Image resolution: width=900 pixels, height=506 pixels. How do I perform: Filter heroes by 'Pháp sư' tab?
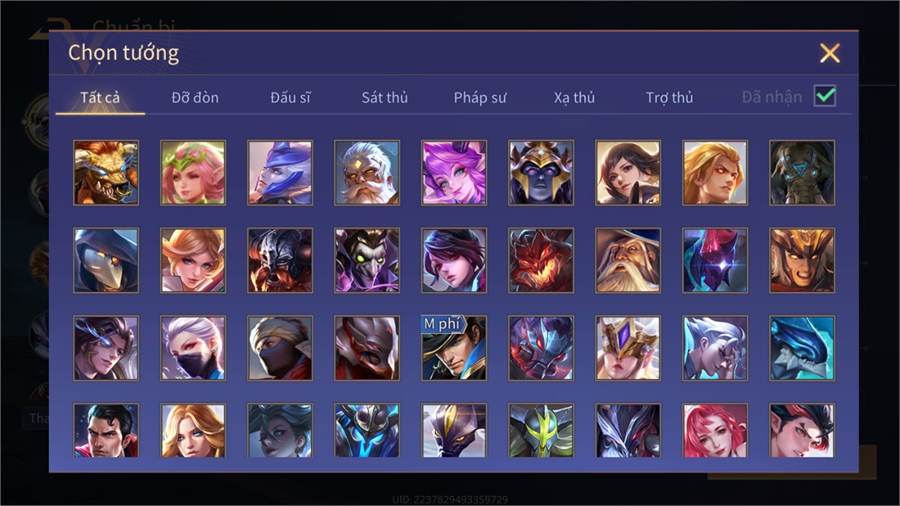click(x=480, y=98)
